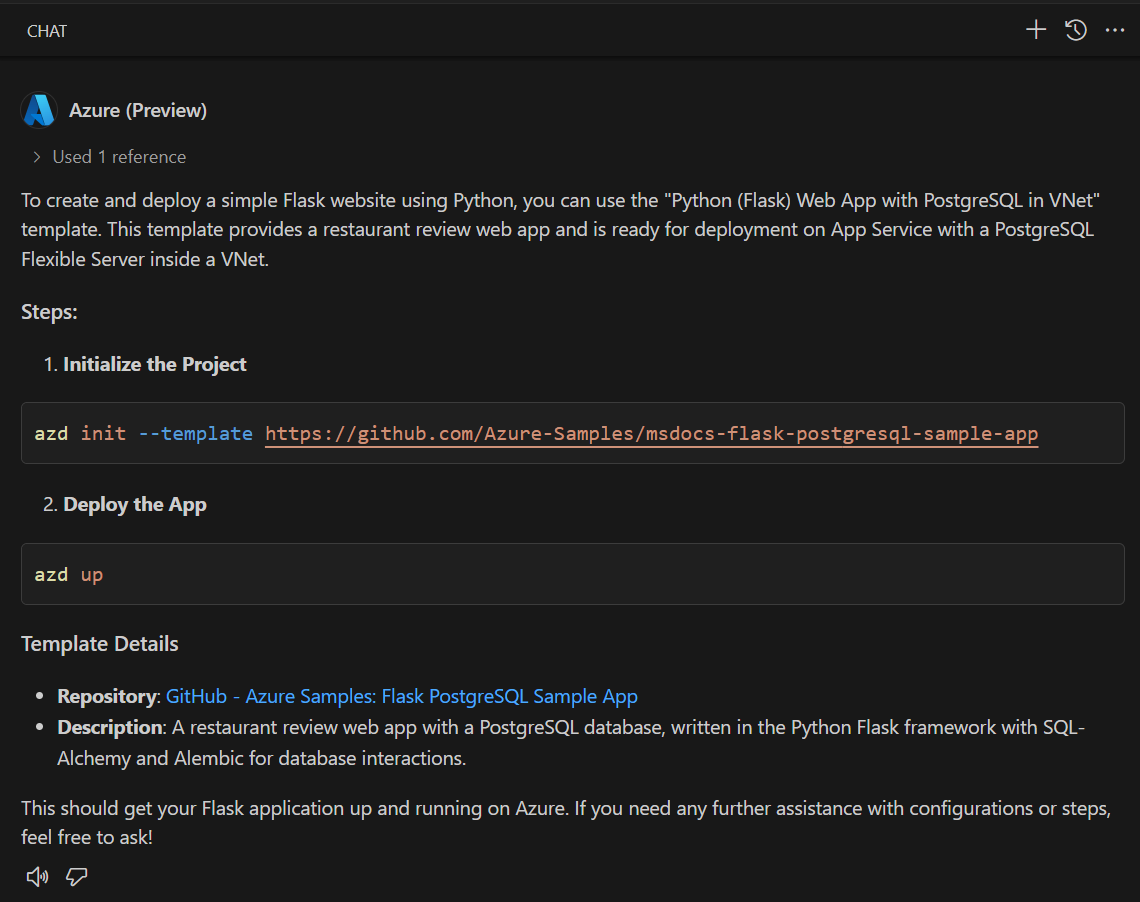Viewport: 1140px width, 902px height.
Task: Open the chat's more actions menu
Action: 1115,30
